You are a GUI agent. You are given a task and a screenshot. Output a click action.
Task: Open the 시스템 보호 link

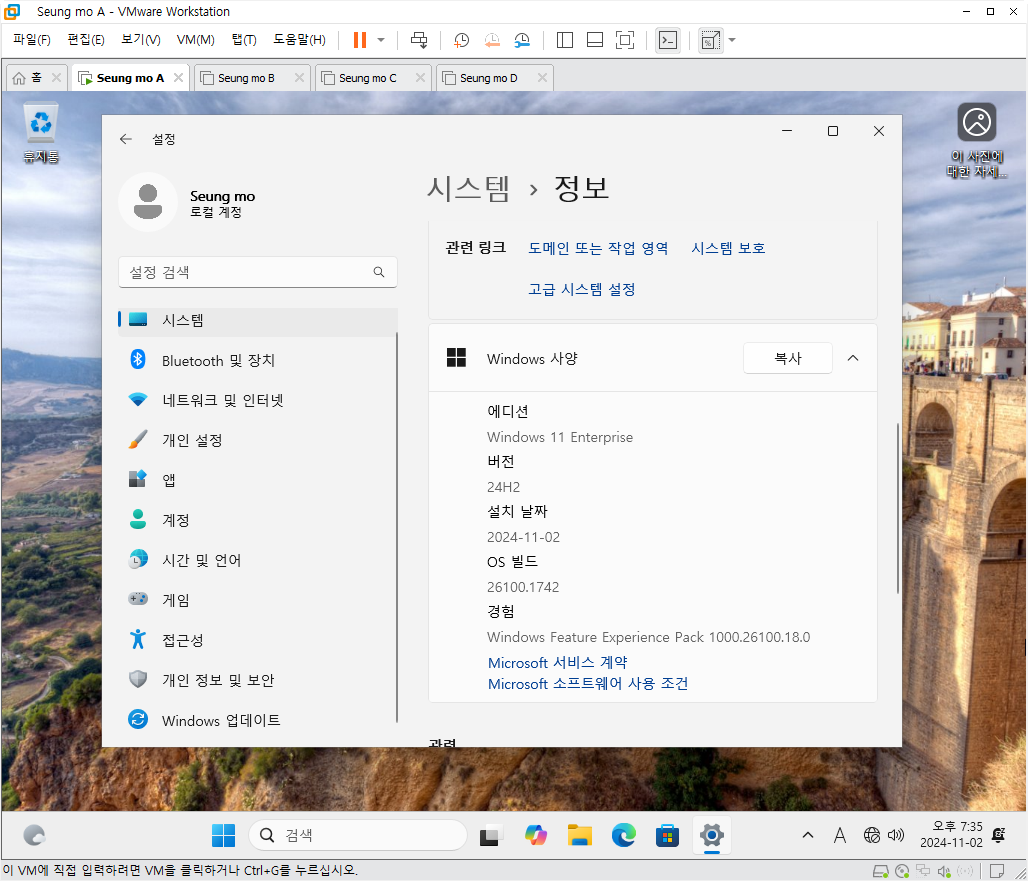click(x=728, y=248)
